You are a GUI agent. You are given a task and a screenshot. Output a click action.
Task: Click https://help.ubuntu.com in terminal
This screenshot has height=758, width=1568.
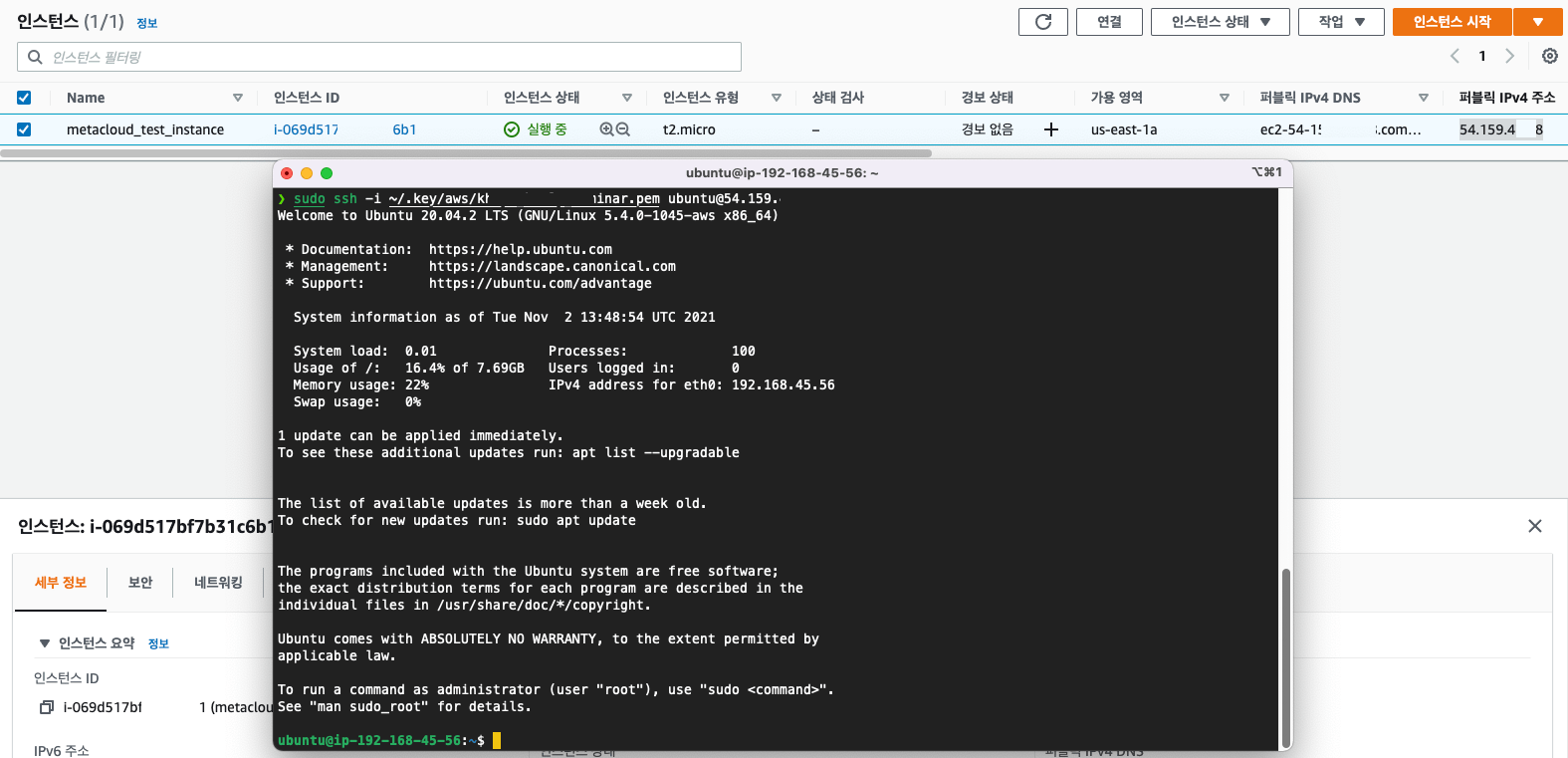[521, 249]
